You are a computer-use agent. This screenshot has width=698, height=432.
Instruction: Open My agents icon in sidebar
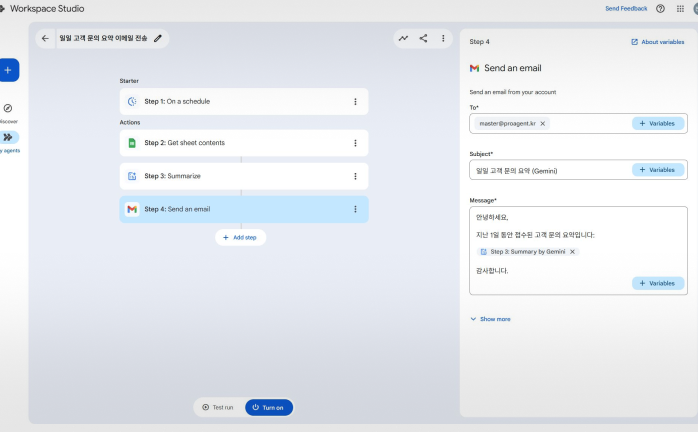click(x=8, y=137)
